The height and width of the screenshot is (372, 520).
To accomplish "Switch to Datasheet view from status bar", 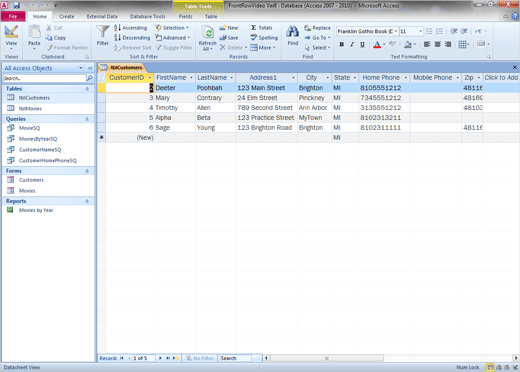I will (x=490, y=367).
